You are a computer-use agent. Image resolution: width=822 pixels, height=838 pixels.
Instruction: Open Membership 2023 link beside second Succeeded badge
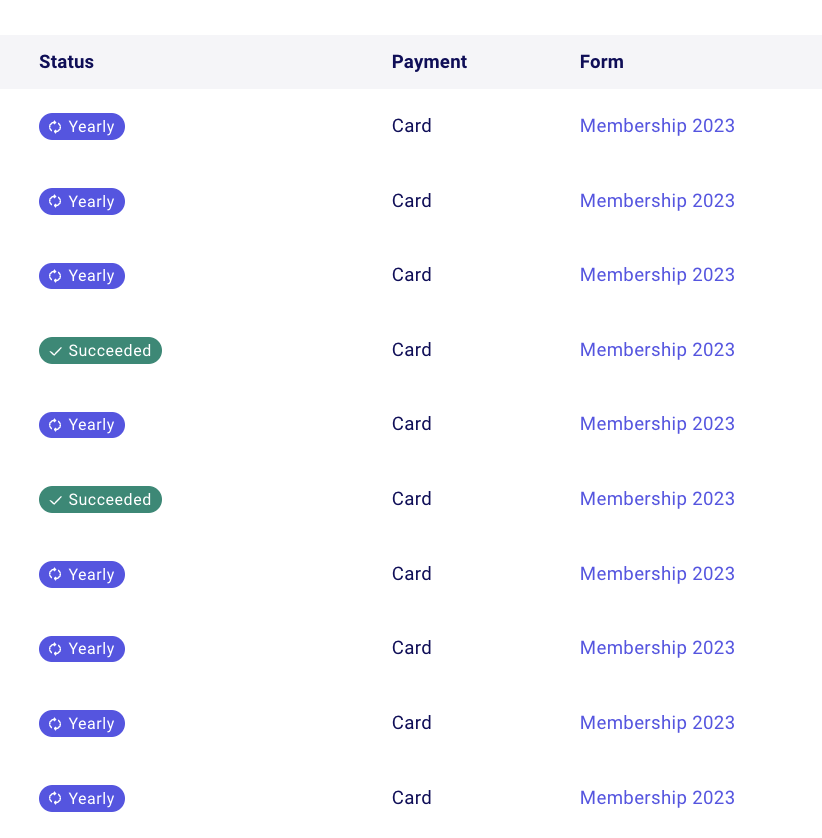(657, 499)
